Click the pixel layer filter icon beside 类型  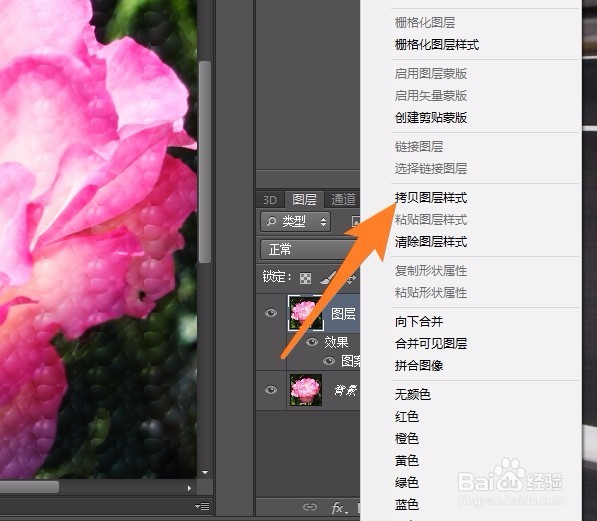(356, 221)
